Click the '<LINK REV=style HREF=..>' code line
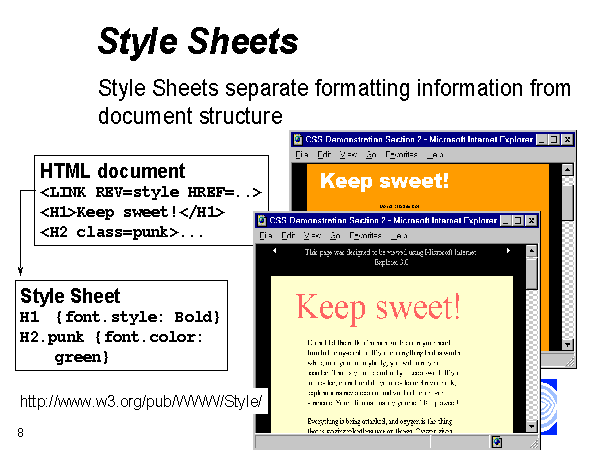The width and height of the screenshot is (600, 450). pyautogui.click(x=151, y=192)
